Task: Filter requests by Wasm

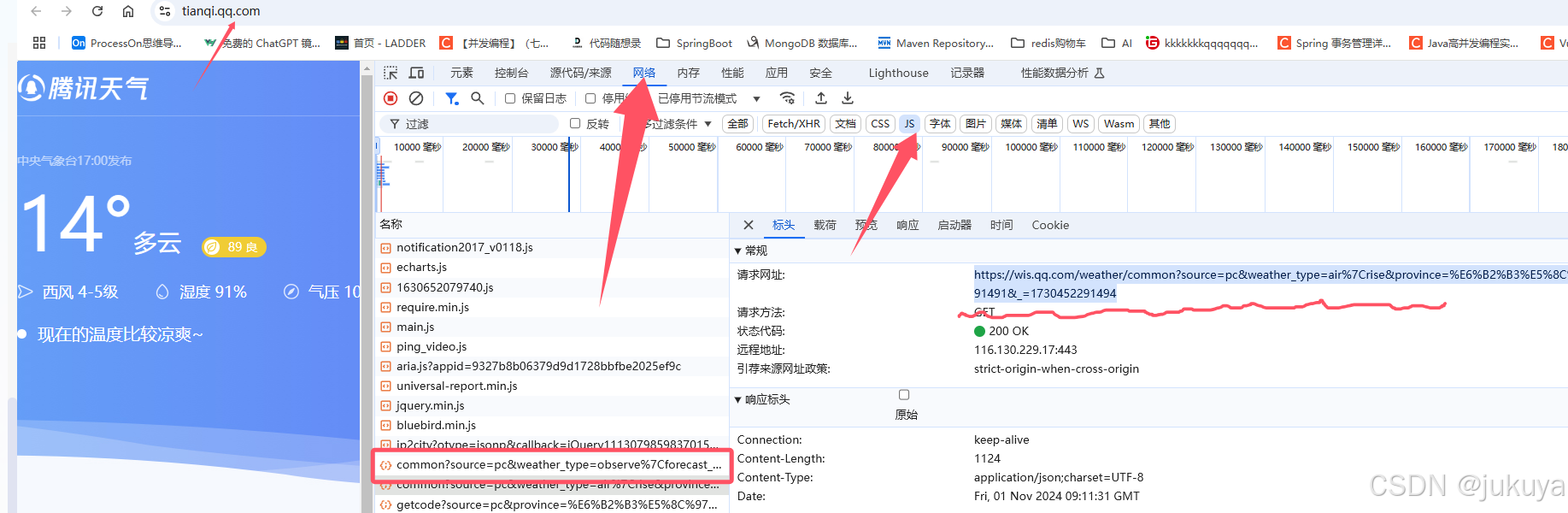Action: point(1119,124)
